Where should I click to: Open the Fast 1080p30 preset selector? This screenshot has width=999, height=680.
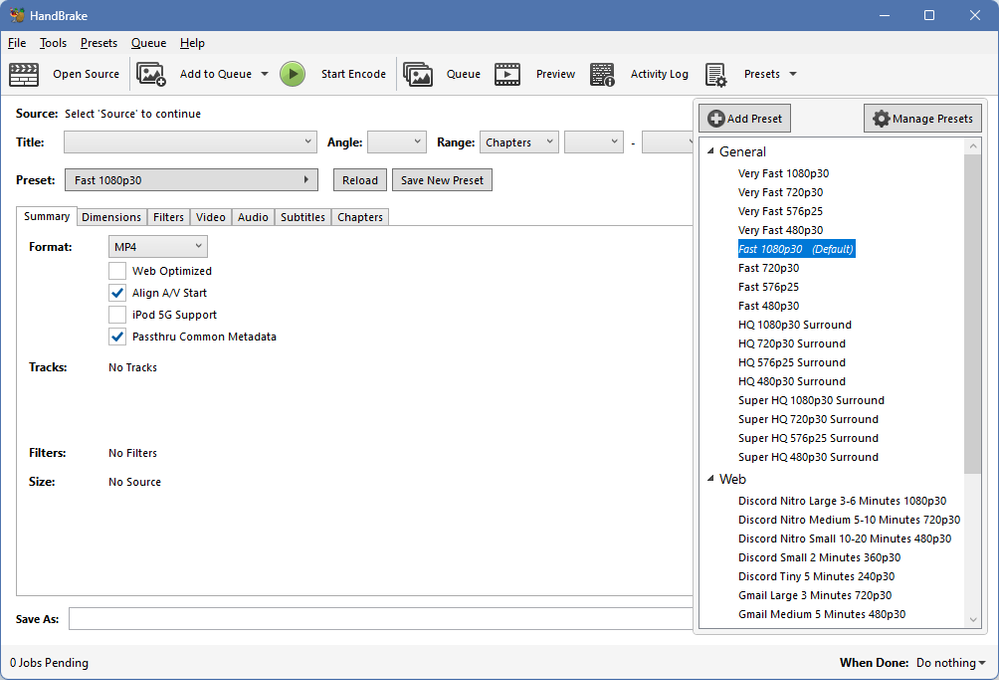(191, 180)
